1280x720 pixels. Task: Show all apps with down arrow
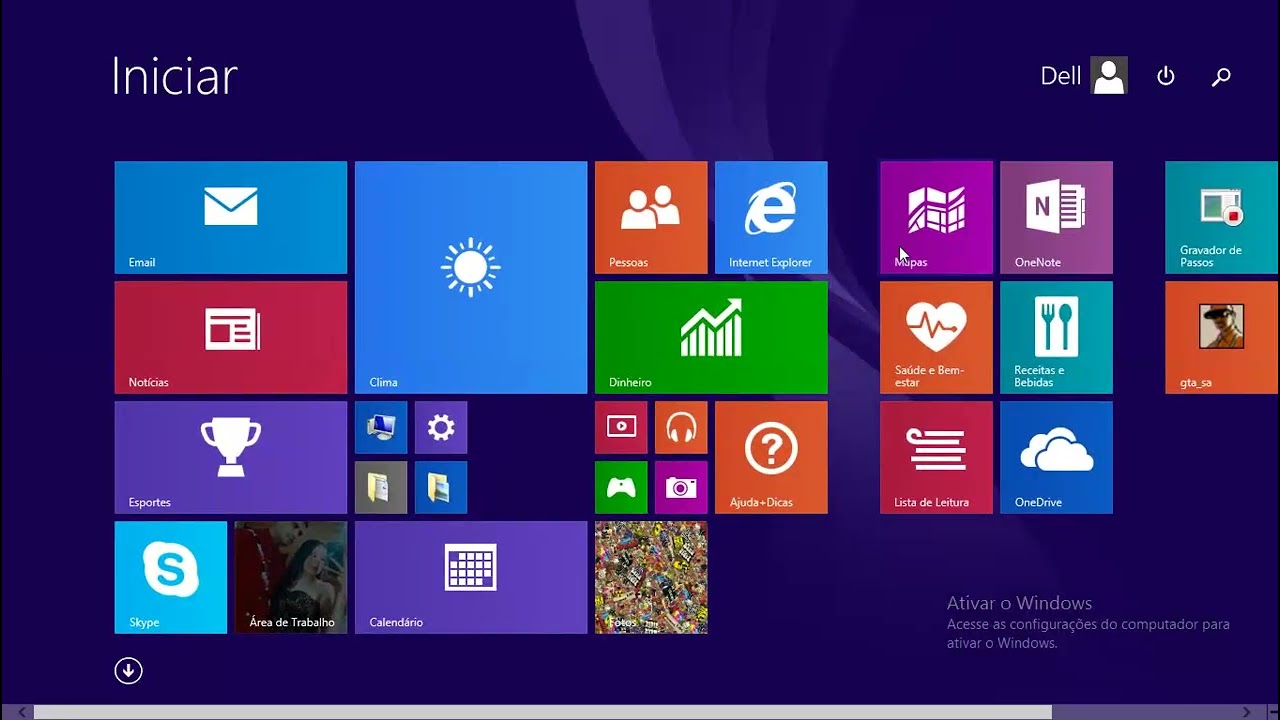tap(128, 671)
